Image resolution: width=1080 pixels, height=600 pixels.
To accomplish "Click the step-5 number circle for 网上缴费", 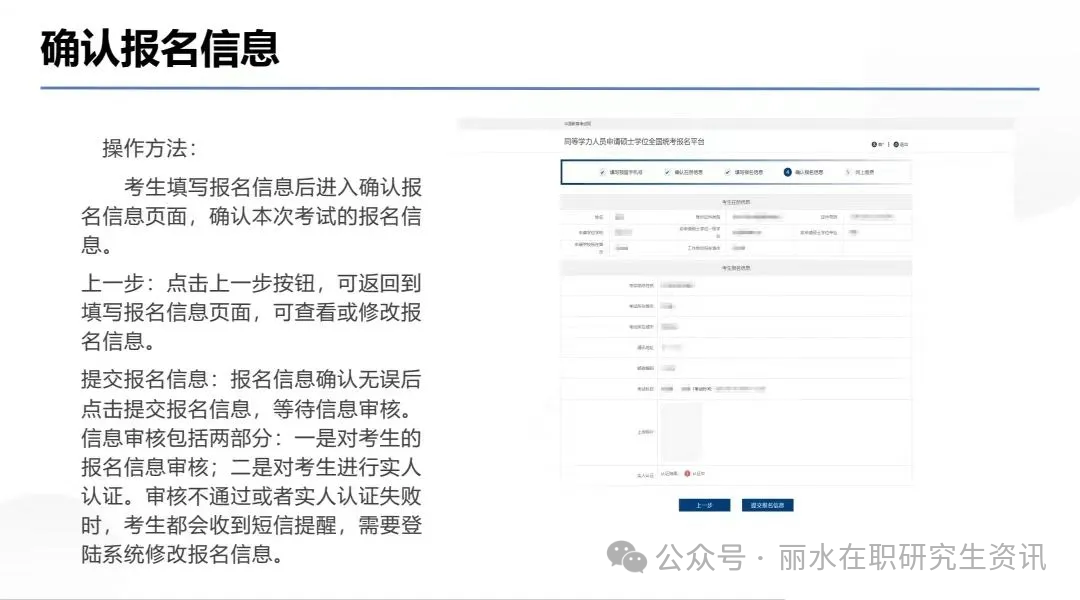I will pos(846,172).
